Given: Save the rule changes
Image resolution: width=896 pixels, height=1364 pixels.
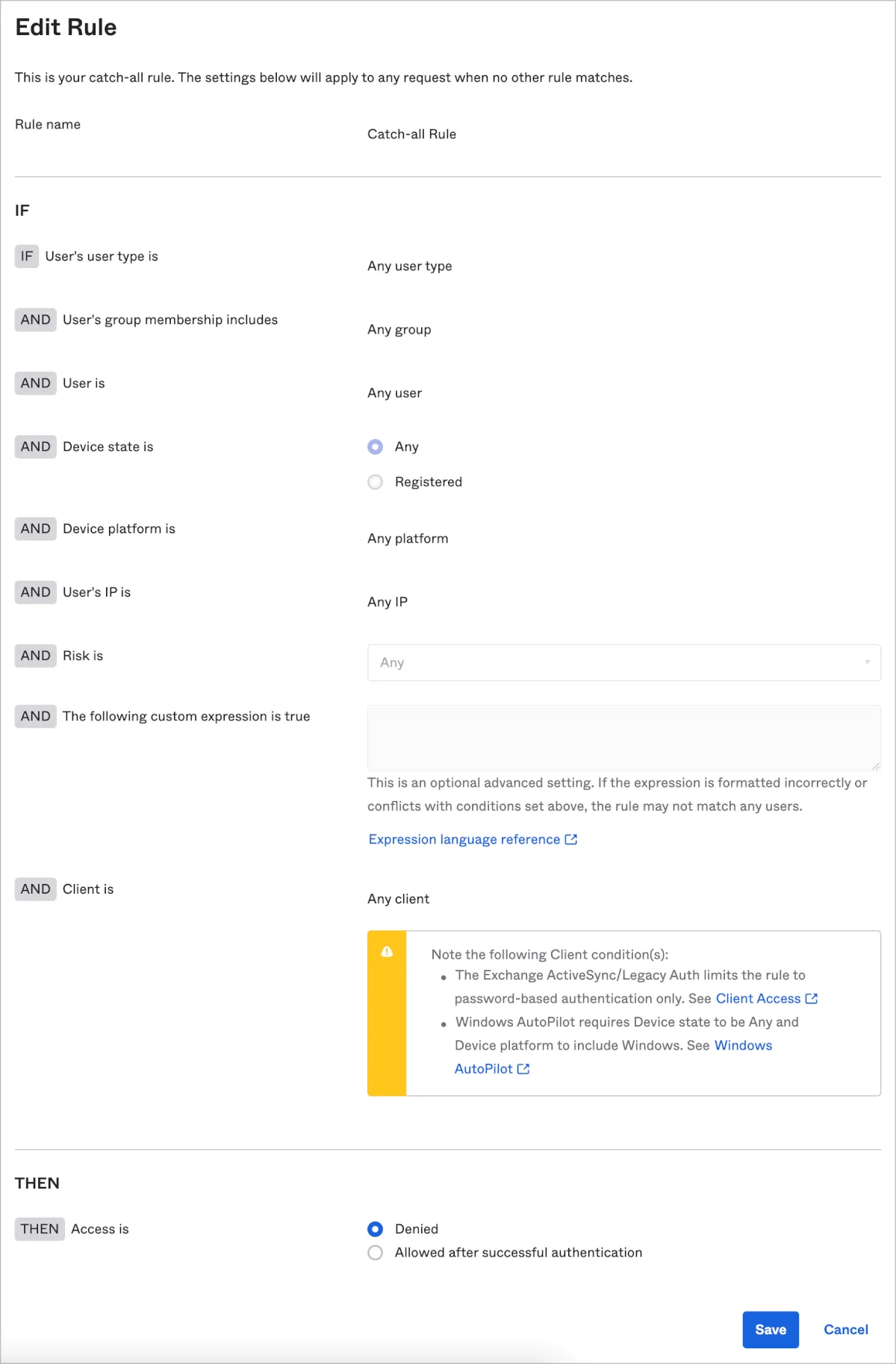Looking at the screenshot, I should pyautogui.click(x=770, y=1330).
